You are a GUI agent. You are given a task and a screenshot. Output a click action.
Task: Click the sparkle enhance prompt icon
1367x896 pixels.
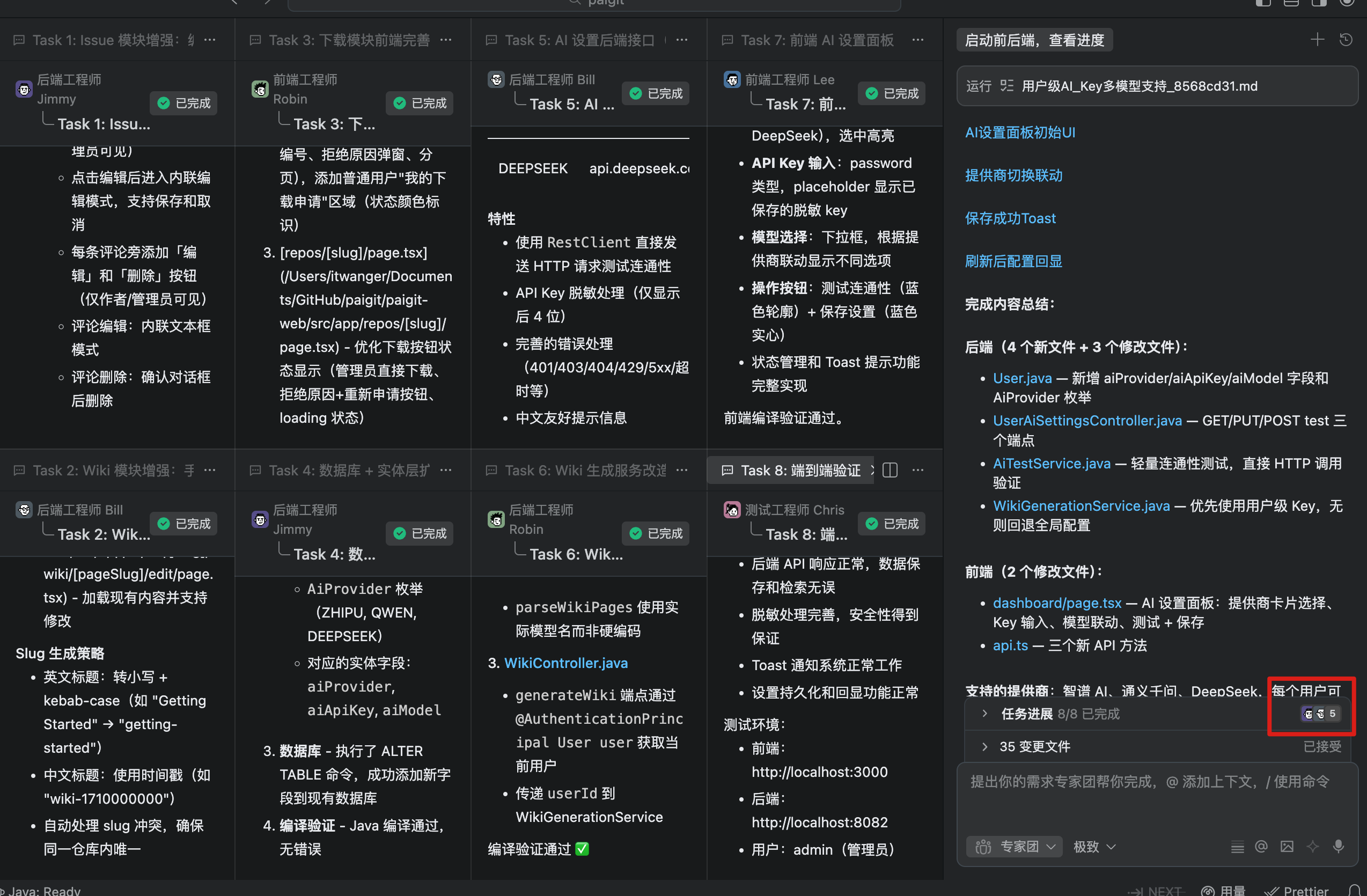tap(1312, 846)
